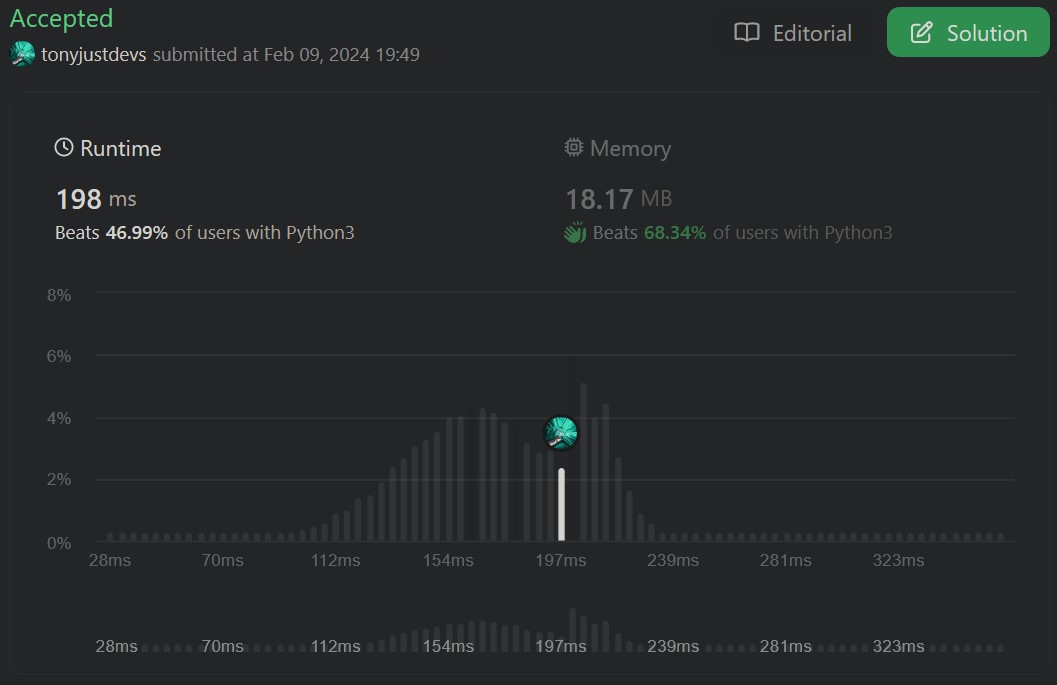Click the 198 ms runtime value
This screenshot has width=1057, height=685.
click(x=96, y=199)
